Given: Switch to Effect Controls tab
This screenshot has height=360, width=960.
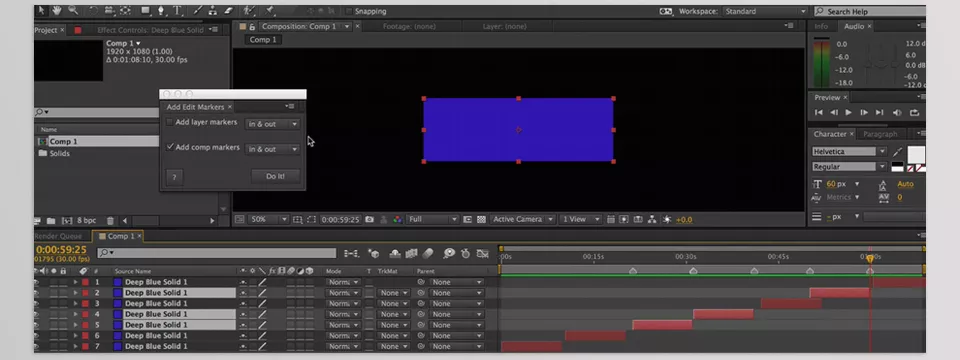Looking at the screenshot, I should click(x=151, y=30).
